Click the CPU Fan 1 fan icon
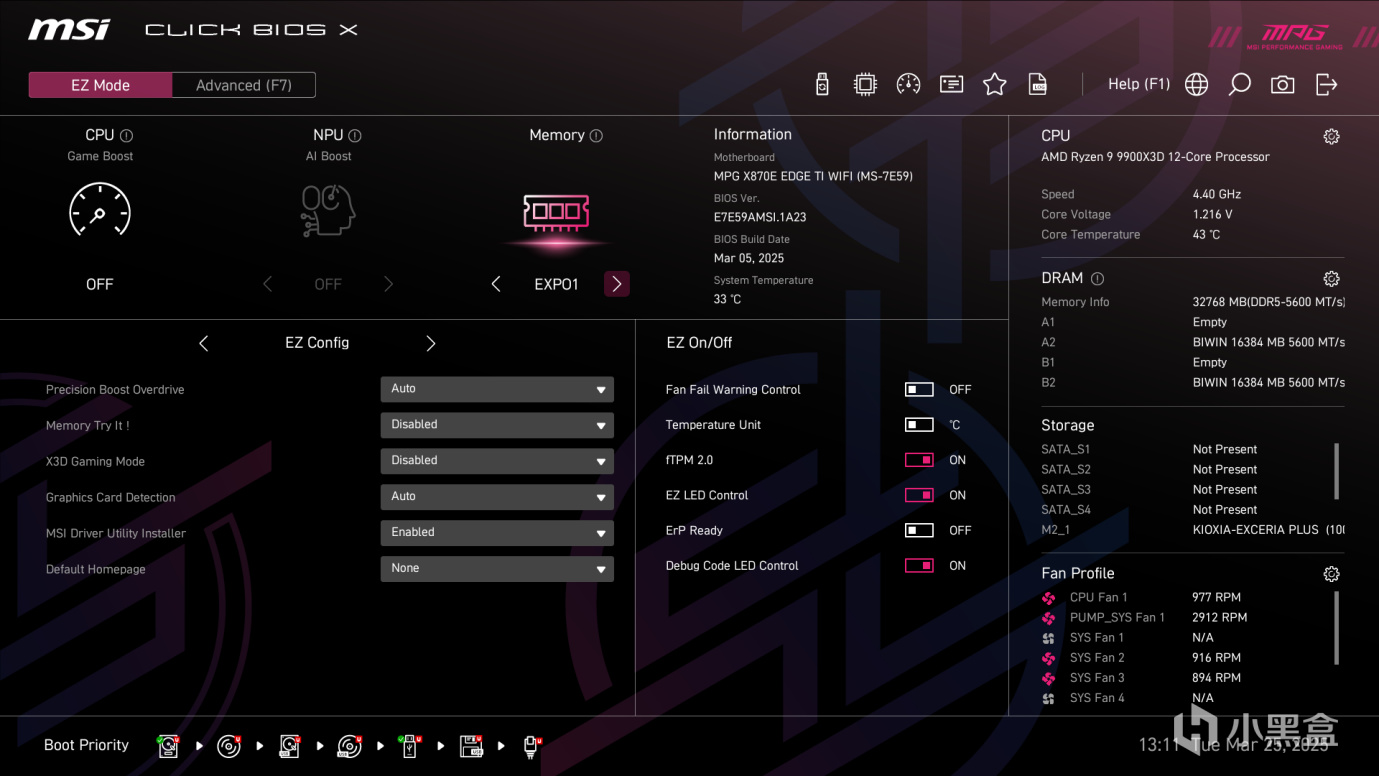This screenshot has height=776, width=1379. point(1048,598)
